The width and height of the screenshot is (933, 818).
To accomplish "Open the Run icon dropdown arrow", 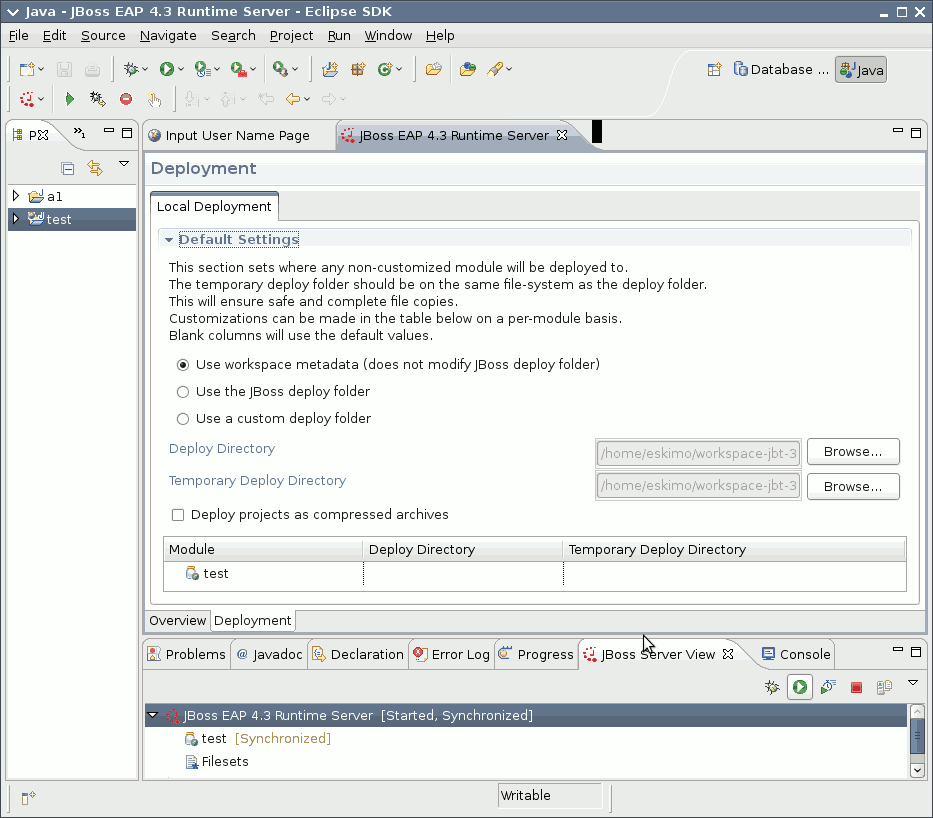I will click(x=181, y=70).
